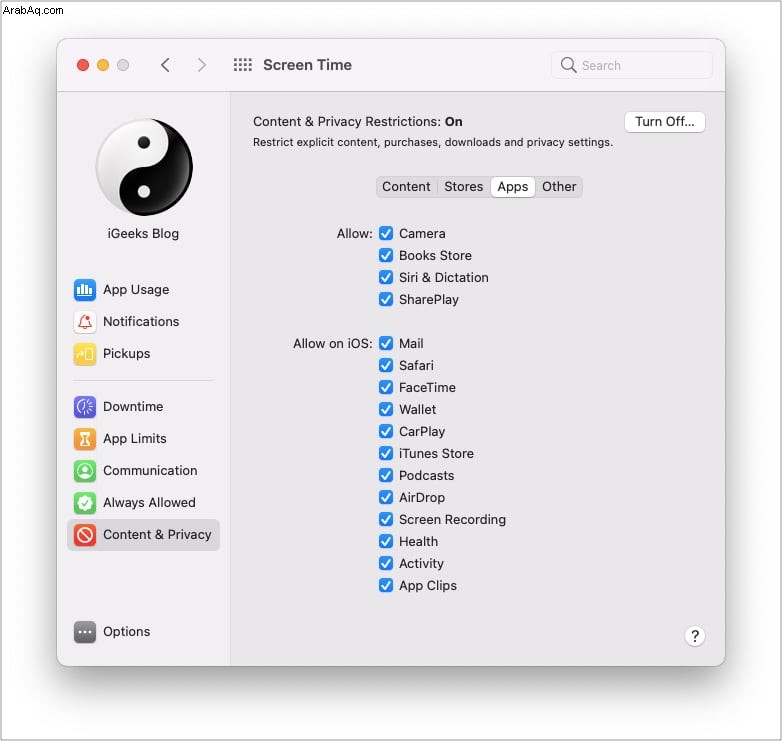Select Communication label in sidebar
The image size is (782, 741).
[x=150, y=470]
